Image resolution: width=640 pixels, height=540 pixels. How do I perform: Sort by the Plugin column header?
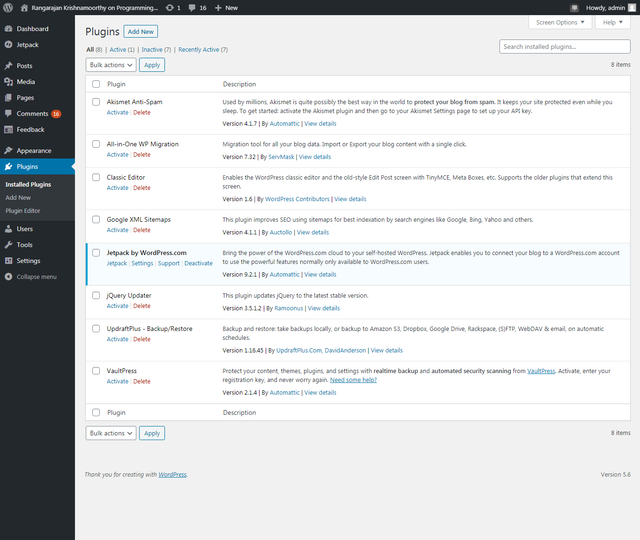[116, 84]
